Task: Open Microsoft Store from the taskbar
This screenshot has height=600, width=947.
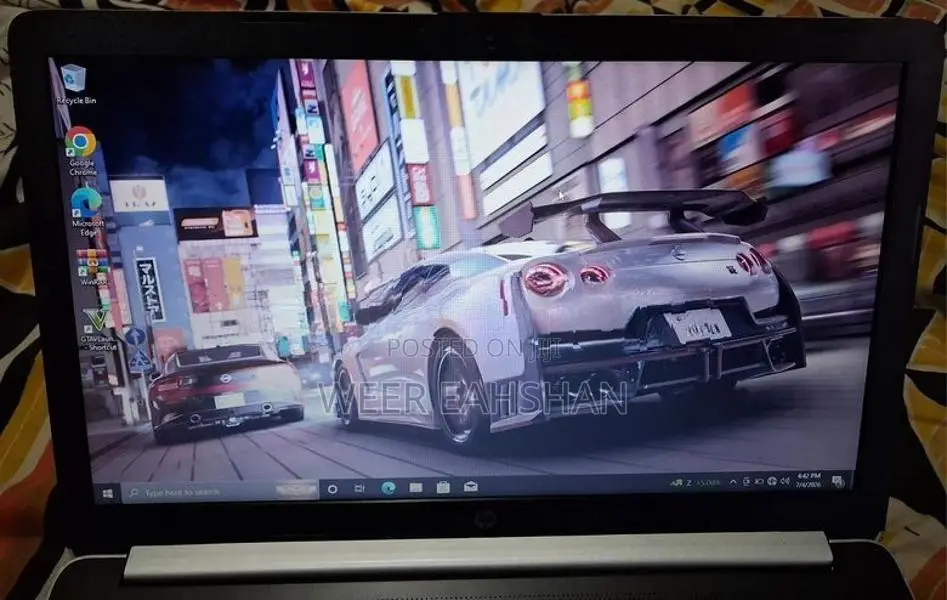Action: (x=443, y=487)
